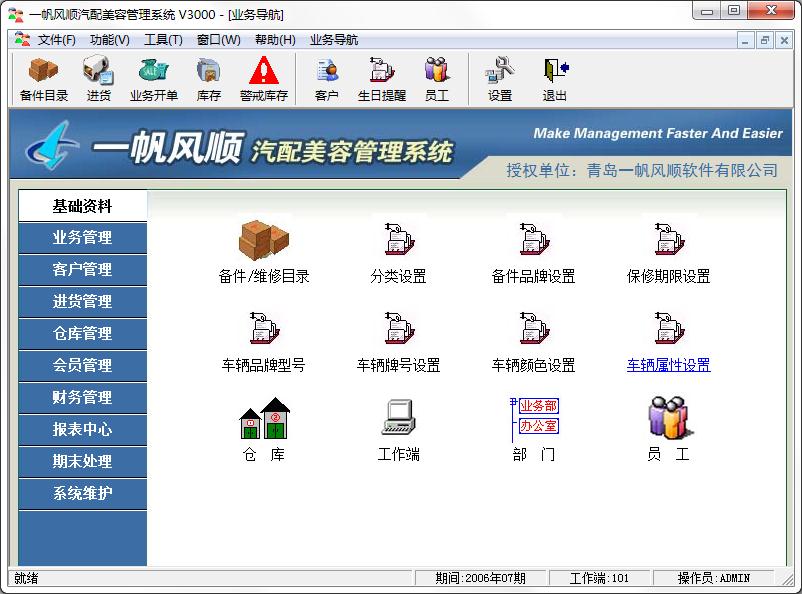Click the app icon in menu bar

click(x=21, y=39)
